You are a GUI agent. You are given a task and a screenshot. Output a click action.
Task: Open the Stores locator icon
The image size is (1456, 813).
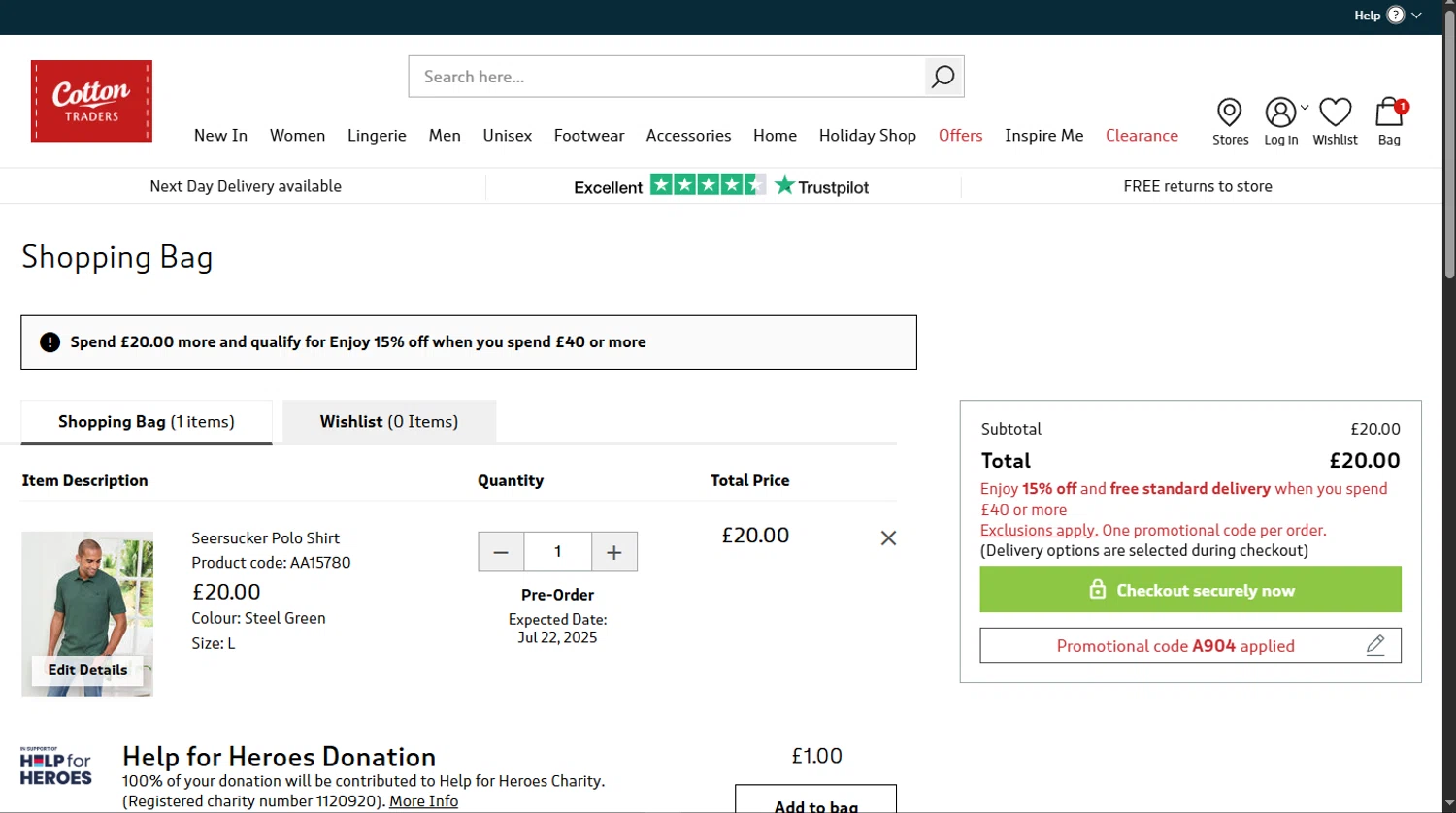[x=1230, y=113]
